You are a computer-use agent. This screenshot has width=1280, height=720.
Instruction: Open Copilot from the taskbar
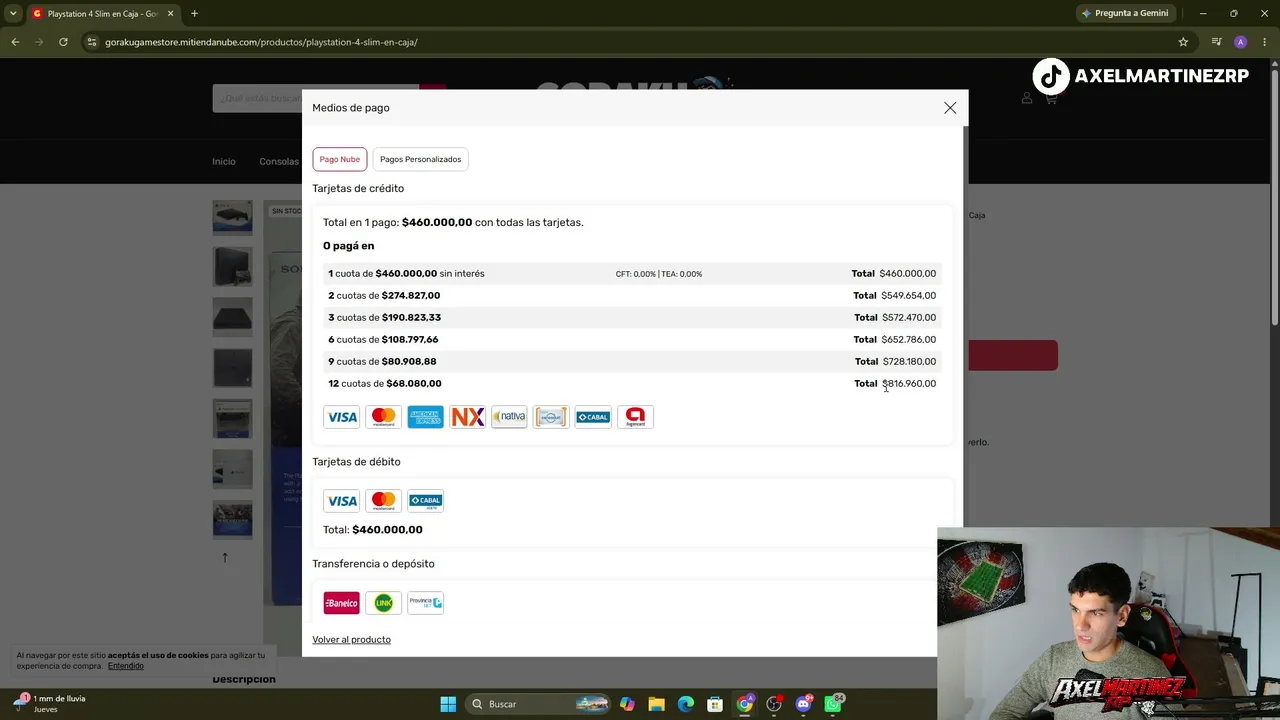click(627, 704)
